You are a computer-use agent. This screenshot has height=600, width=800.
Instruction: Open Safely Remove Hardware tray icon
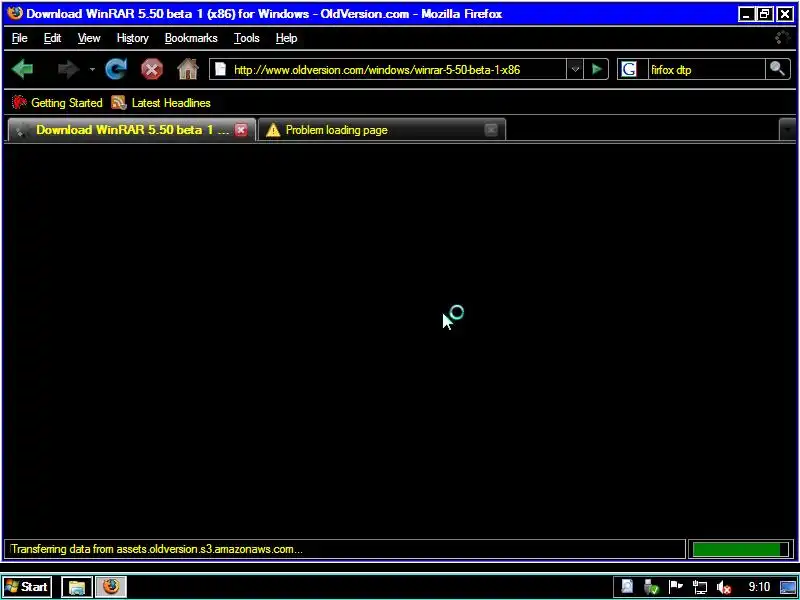pyautogui.click(x=651, y=587)
